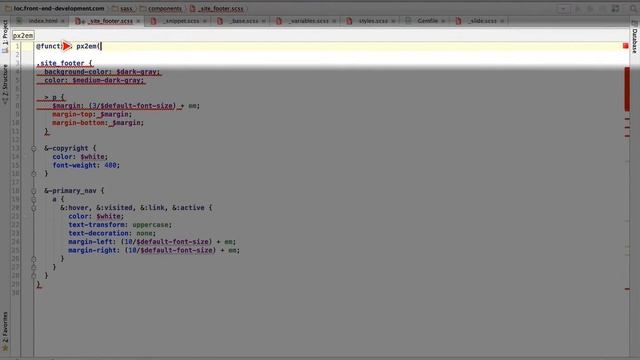The height and width of the screenshot is (360, 640).
Task: Close the _slide.scss tab
Action: click(x=502, y=21)
